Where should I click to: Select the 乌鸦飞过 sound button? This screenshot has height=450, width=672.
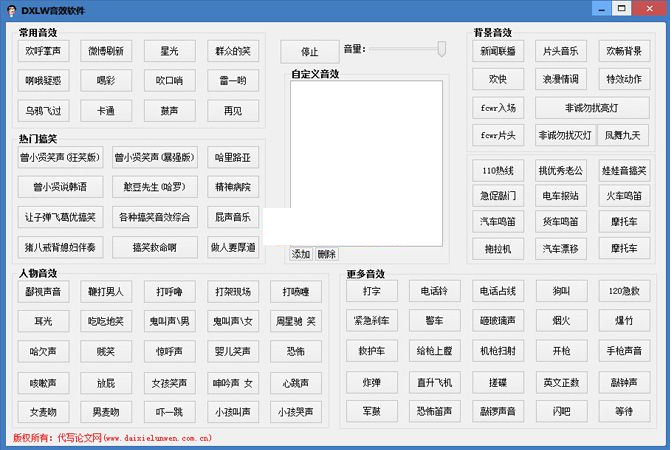tap(44, 110)
